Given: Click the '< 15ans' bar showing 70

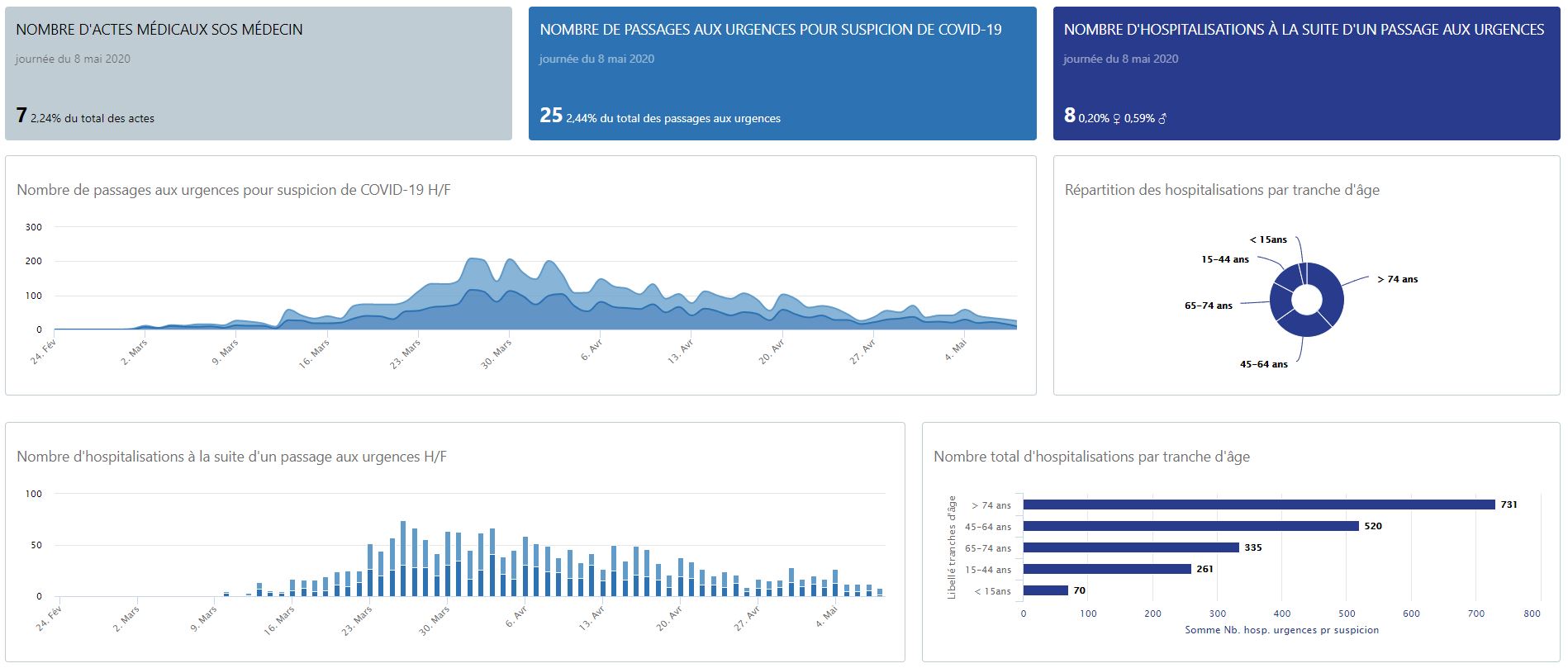Looking at the screenshot, I should pos(1046,590).
